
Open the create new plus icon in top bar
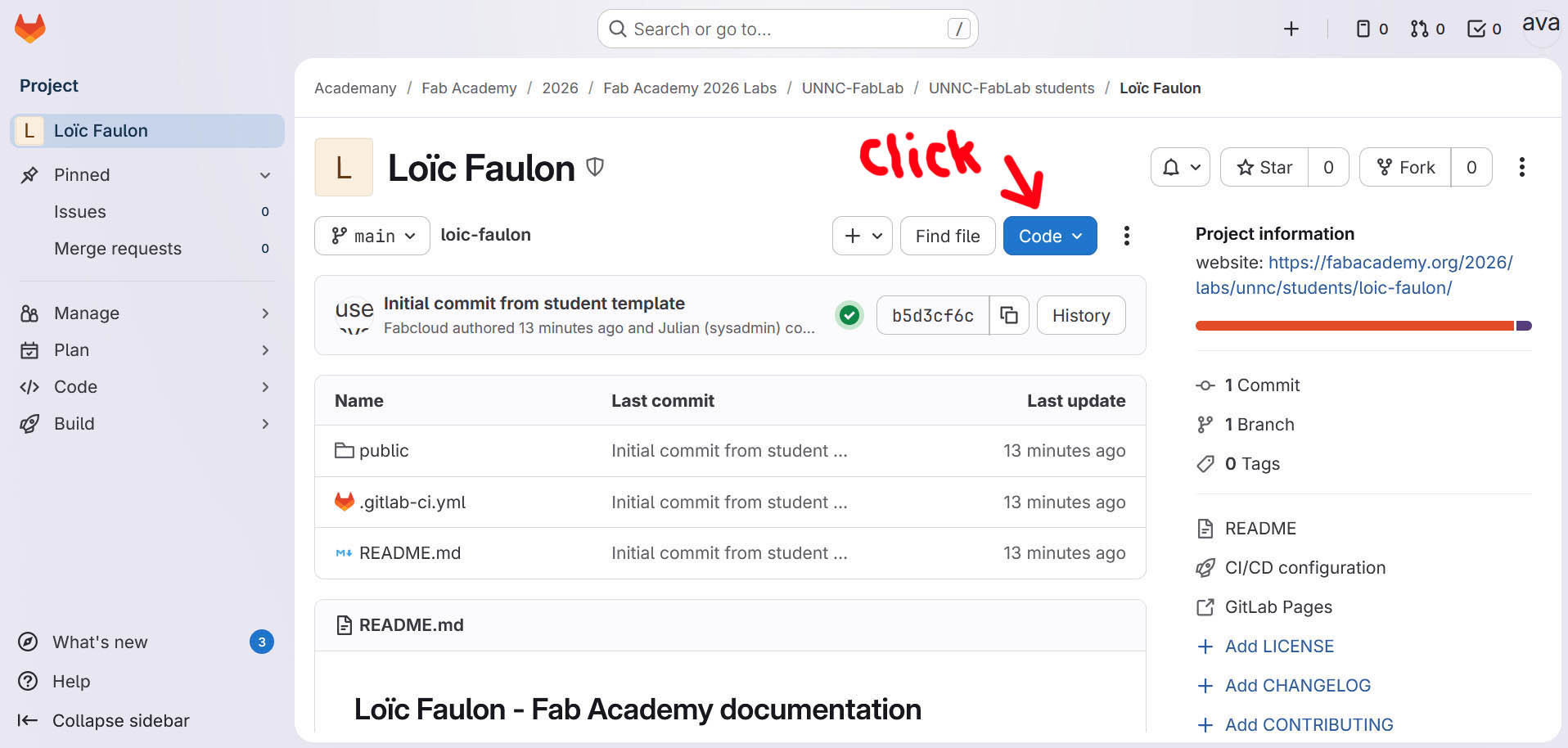coord(1291,29)
